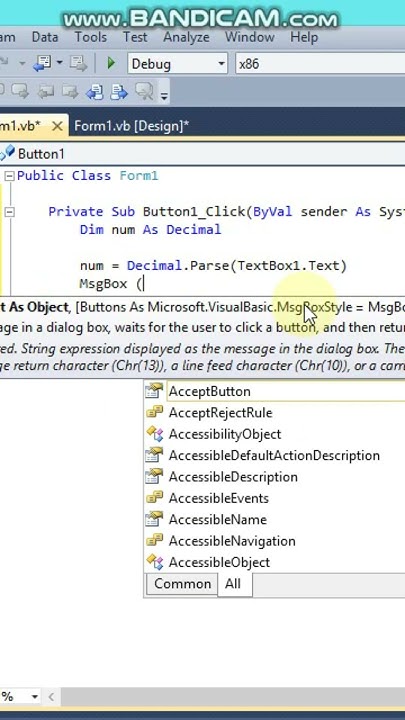Switch IntelliSense to Common tab
The height and width of the screenshot is (720, 405).
coord(182,584)
